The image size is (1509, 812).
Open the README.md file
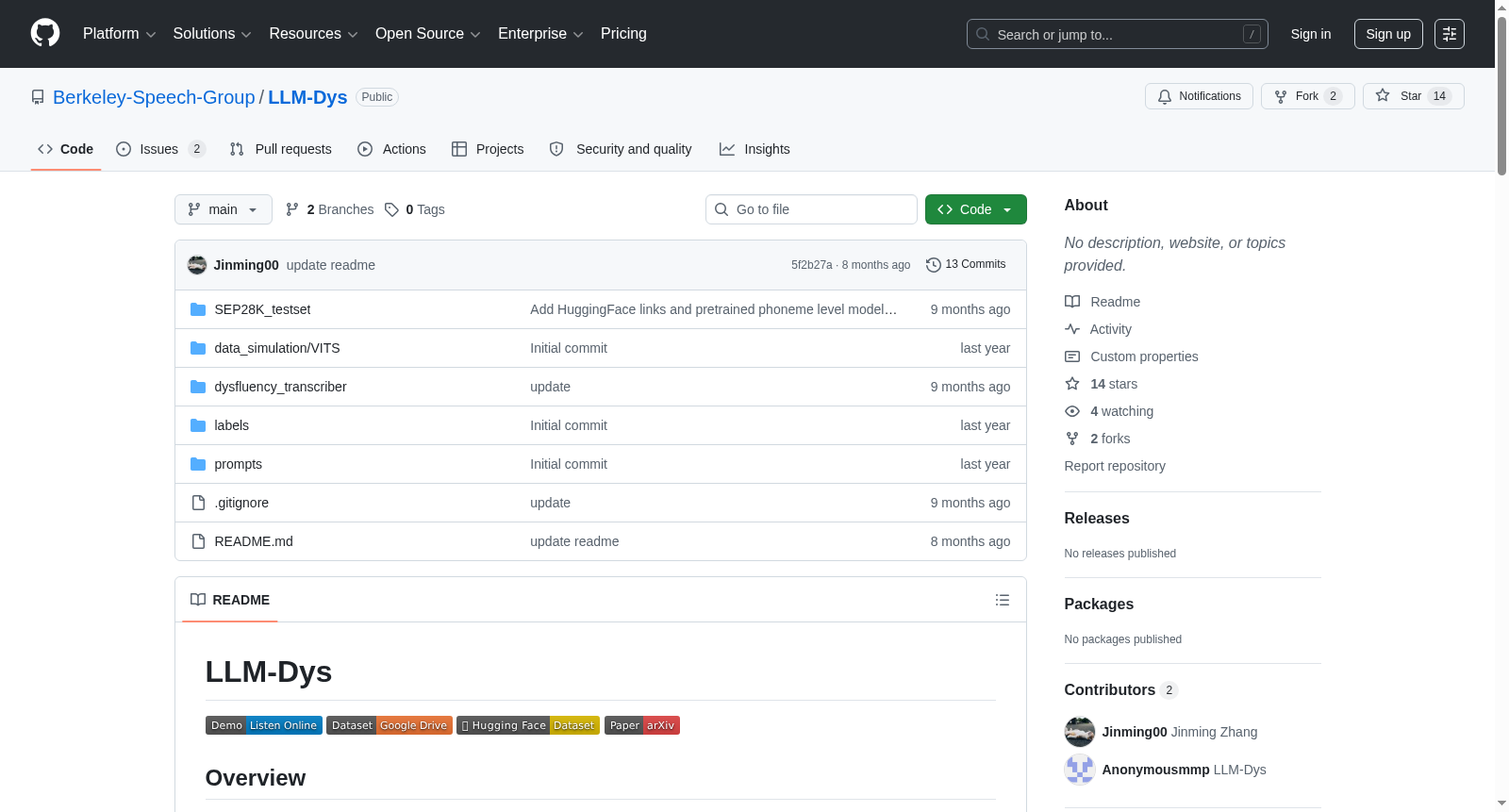click(x=254, y=541)
